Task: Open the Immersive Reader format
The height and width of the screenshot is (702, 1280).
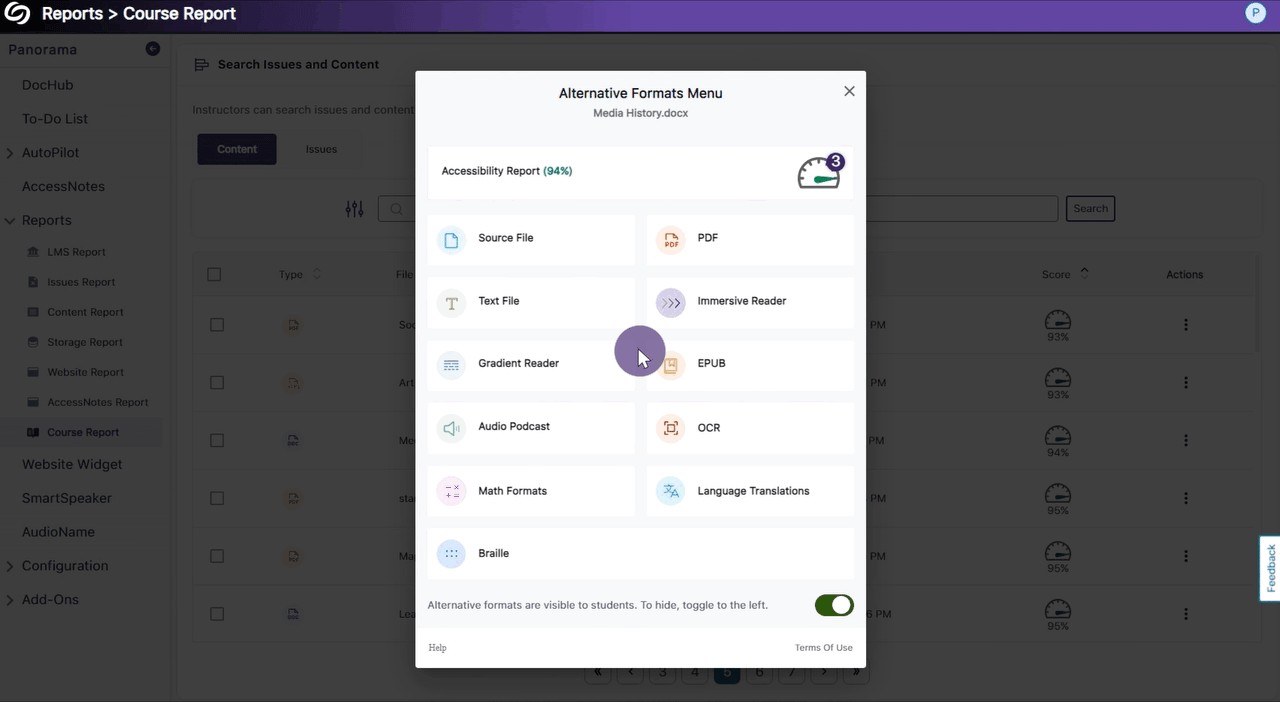Action: tap(750, 301)
